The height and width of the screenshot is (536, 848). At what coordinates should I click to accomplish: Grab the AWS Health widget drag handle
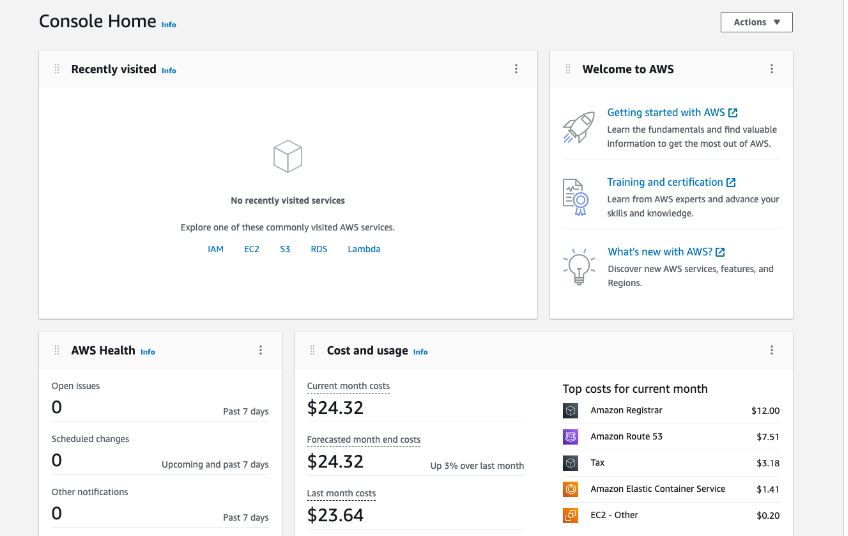(57, 350)
